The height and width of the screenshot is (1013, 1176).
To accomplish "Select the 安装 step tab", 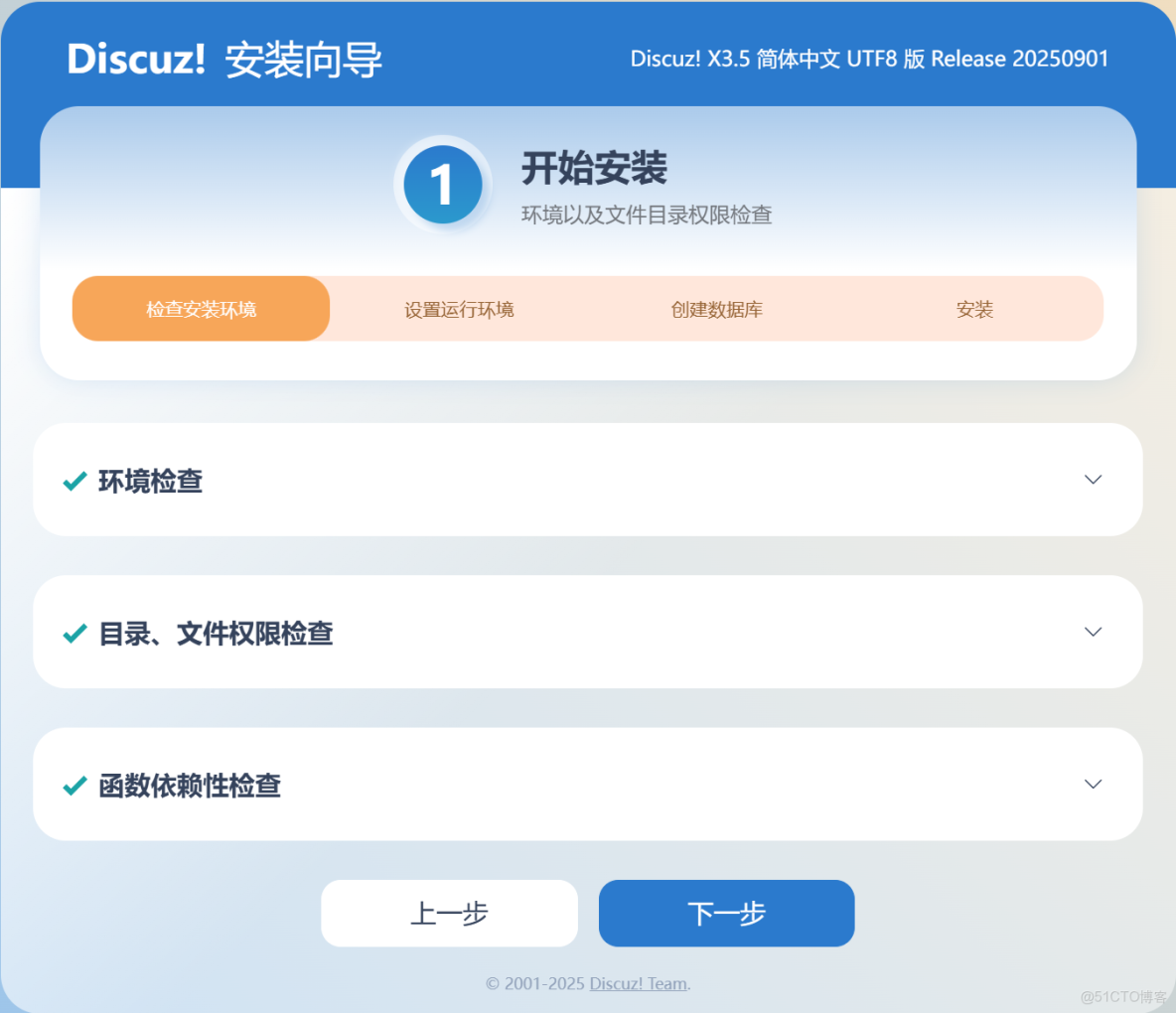I will point(974,309).
